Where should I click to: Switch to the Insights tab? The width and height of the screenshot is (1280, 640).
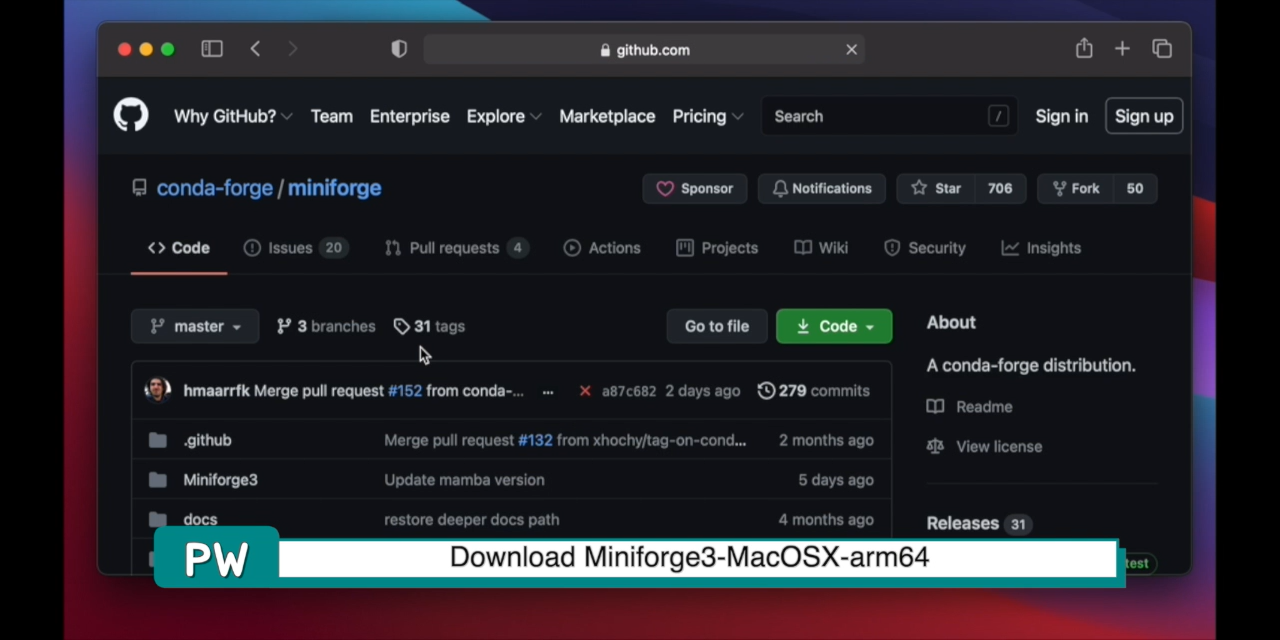(x=1041, y=248)
